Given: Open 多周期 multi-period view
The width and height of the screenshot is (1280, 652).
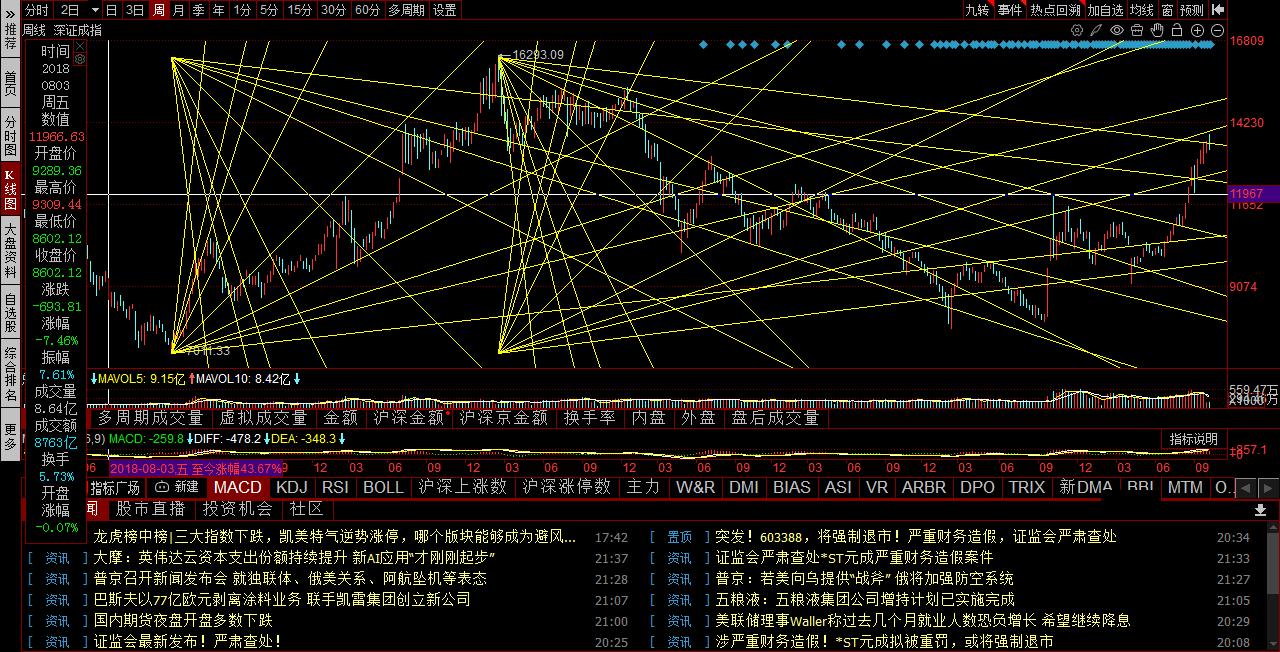Looking at the screenshot, I should 406,10.
